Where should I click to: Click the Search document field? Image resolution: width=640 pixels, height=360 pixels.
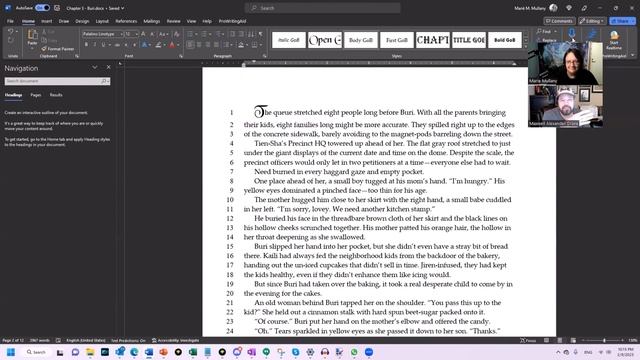[57, 81]
